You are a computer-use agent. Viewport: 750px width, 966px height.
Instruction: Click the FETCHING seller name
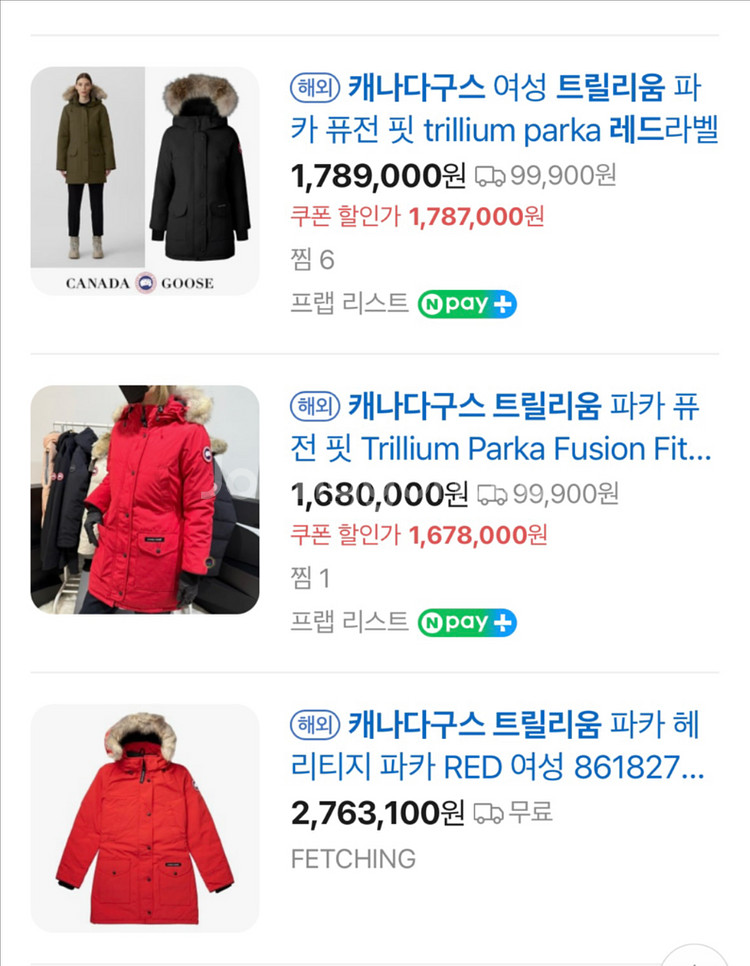click(x=353, y=859)
